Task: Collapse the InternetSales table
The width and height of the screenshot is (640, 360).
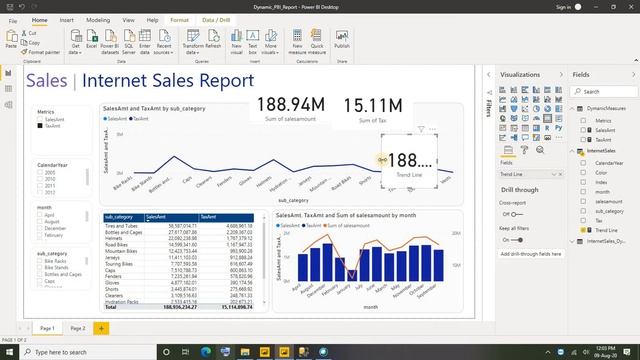Action: (572, 151)
